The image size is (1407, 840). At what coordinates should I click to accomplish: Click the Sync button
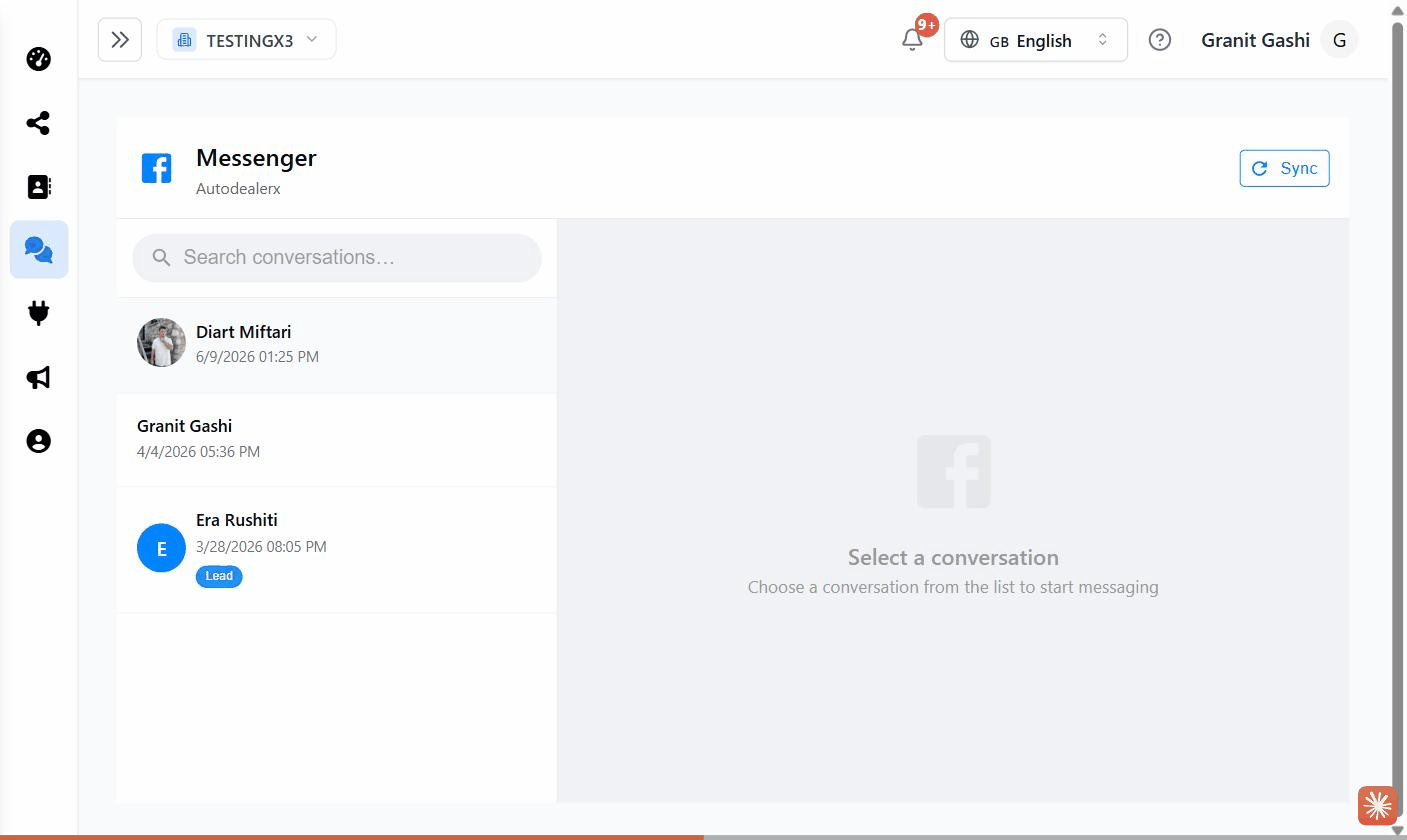tap(1284, 168)
